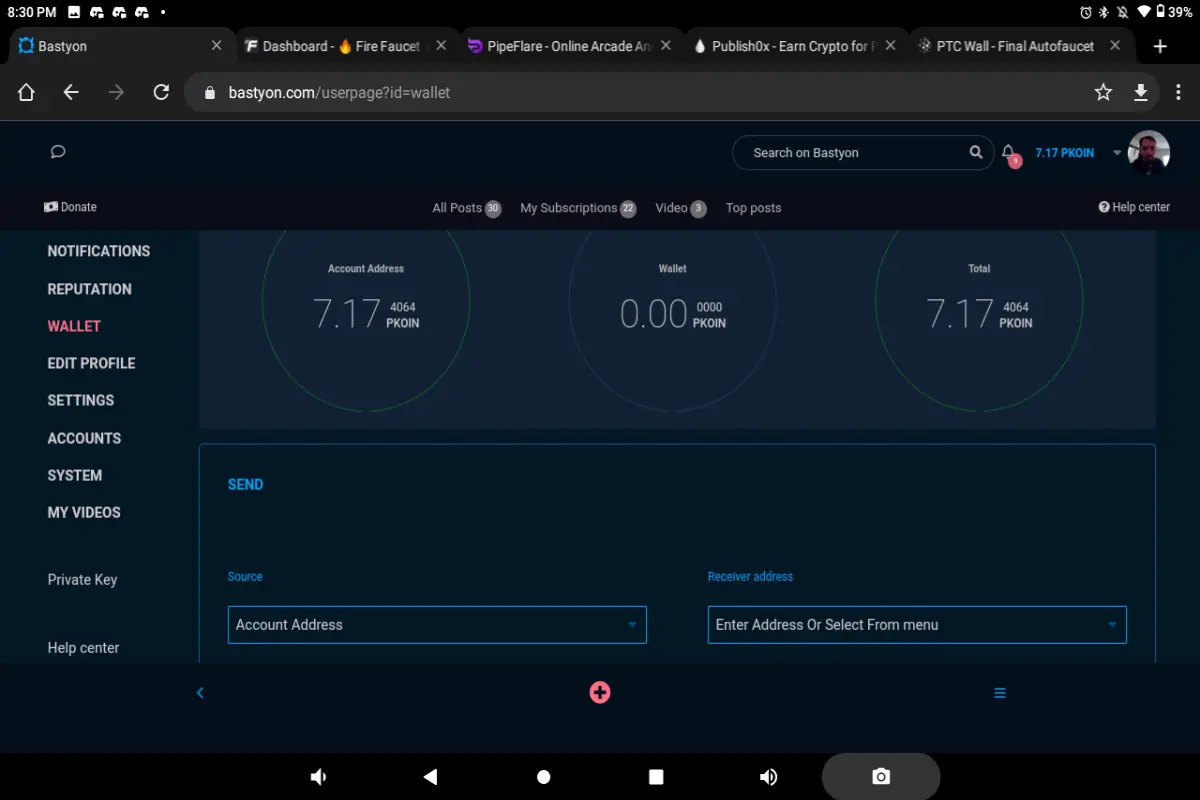Click the Android volume up icon
The width and height of the screenshot is (1200, 800).
(768, 777)
